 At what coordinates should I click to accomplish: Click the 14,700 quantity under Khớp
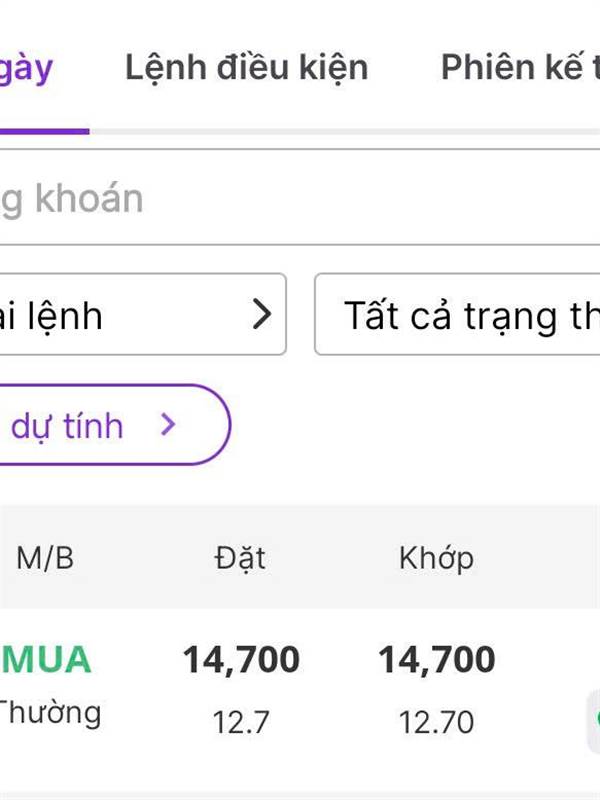436,660
